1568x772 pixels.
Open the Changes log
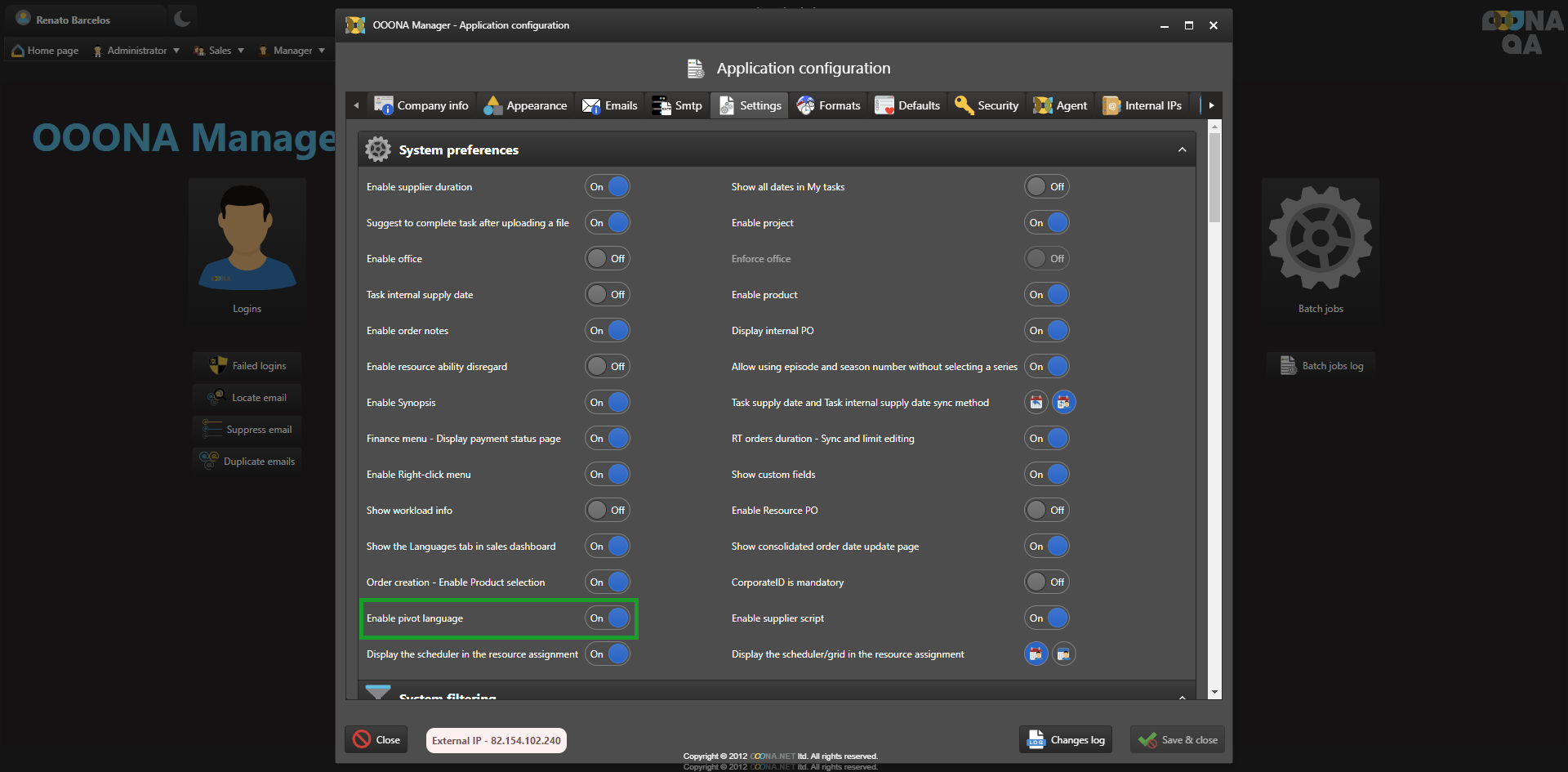1066,740
